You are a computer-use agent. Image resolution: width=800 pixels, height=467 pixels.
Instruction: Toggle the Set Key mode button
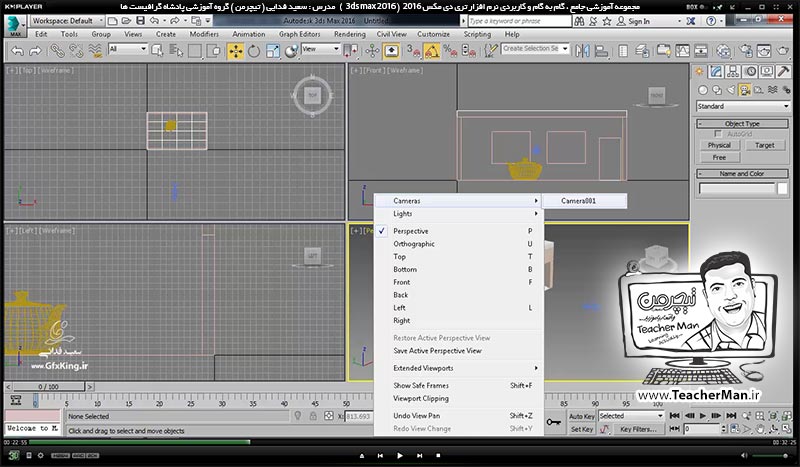click(582, 429)
